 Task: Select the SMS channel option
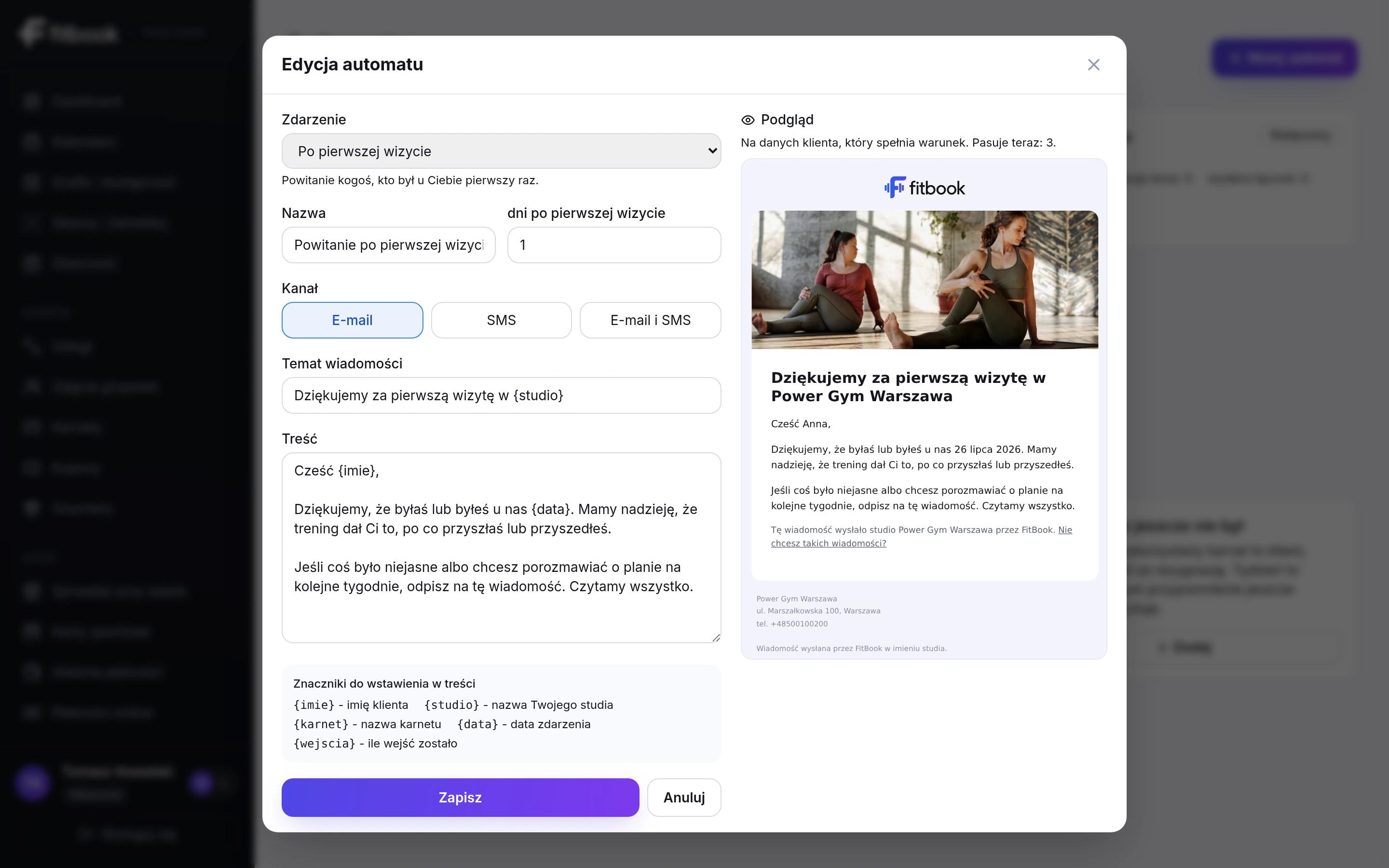pos(501,320)
